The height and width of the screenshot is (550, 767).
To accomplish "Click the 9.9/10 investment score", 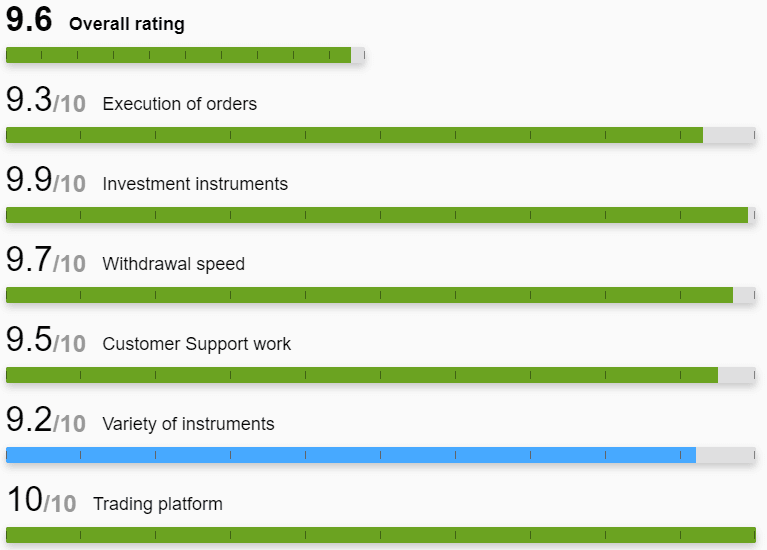I will [x=46, y=180].
